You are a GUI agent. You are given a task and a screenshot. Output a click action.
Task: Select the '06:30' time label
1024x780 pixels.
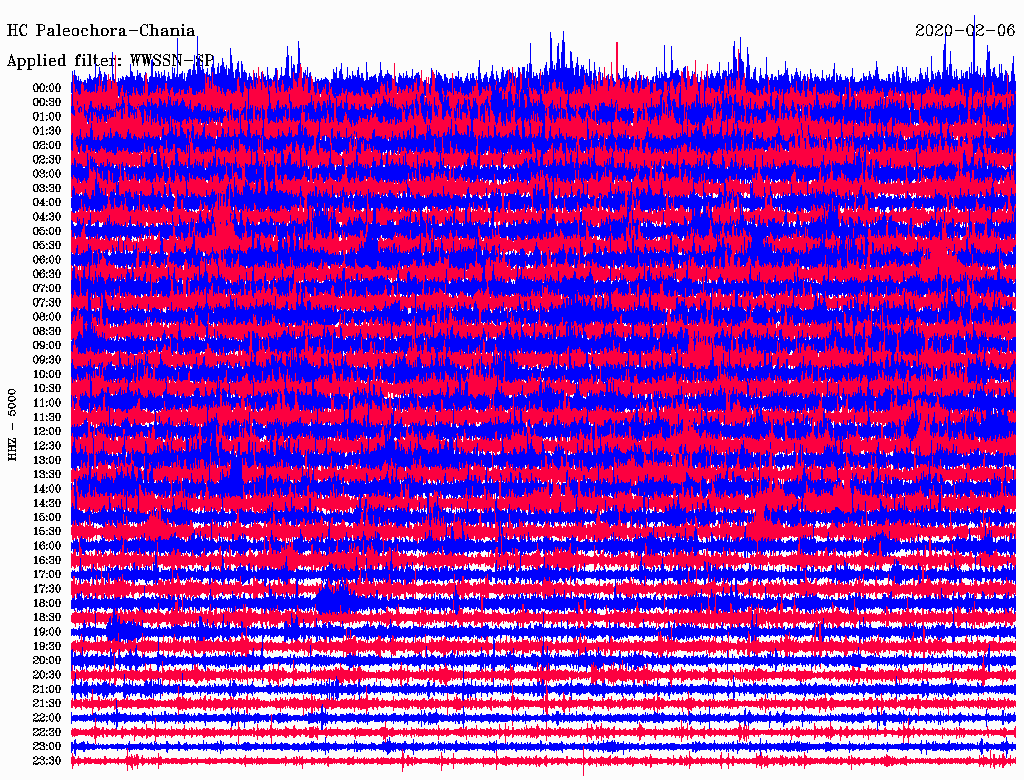(47, 274)
